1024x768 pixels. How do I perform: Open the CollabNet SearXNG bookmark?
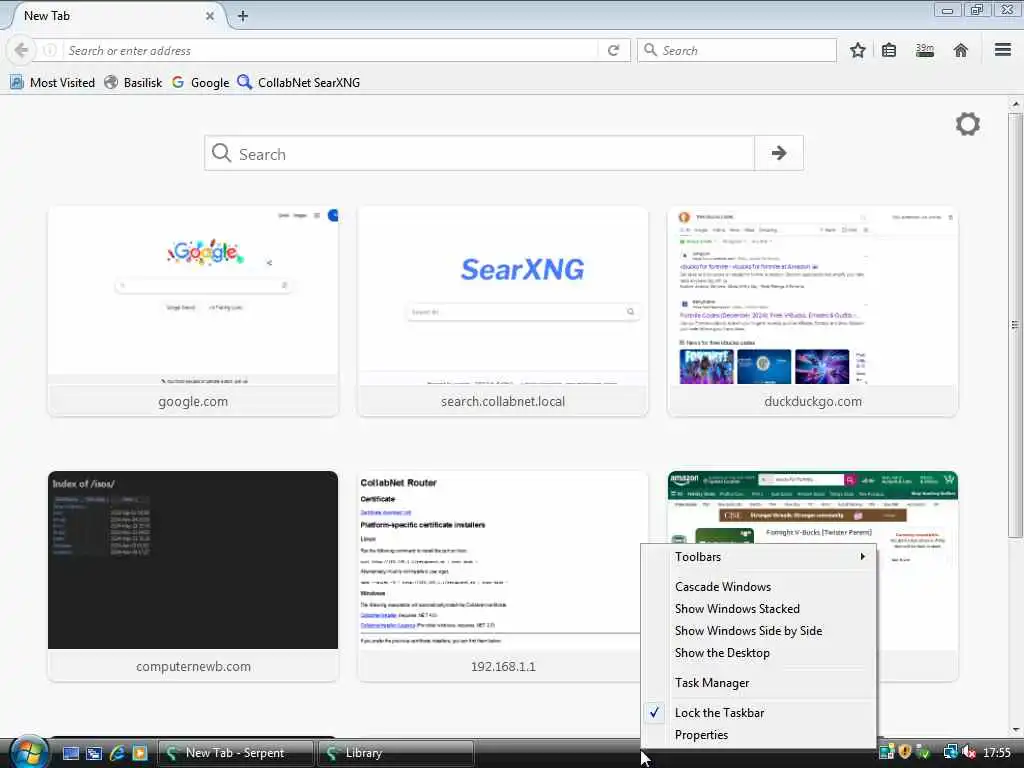tap(298, 82)
